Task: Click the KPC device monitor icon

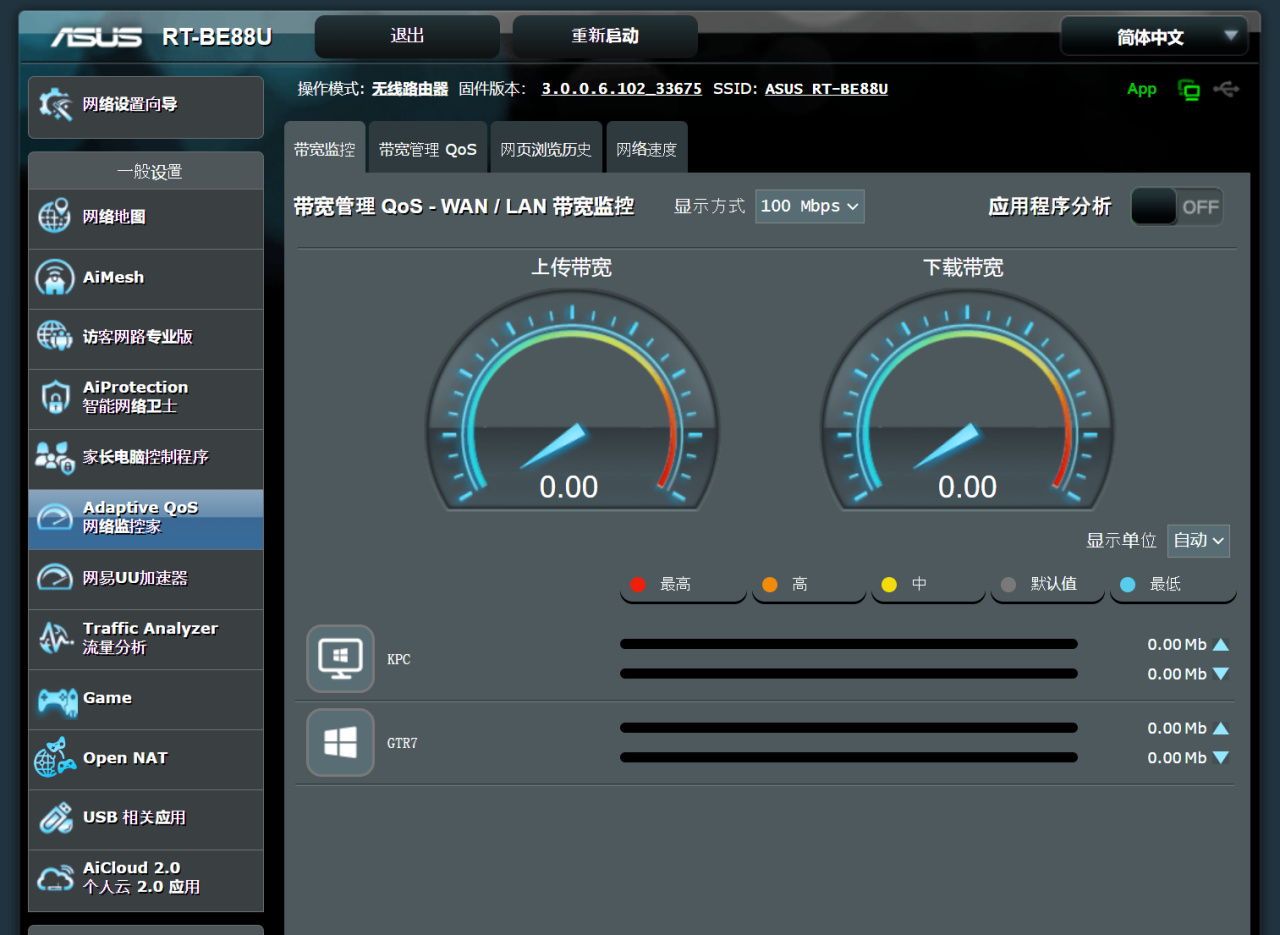Action: (x=340, y=659)
